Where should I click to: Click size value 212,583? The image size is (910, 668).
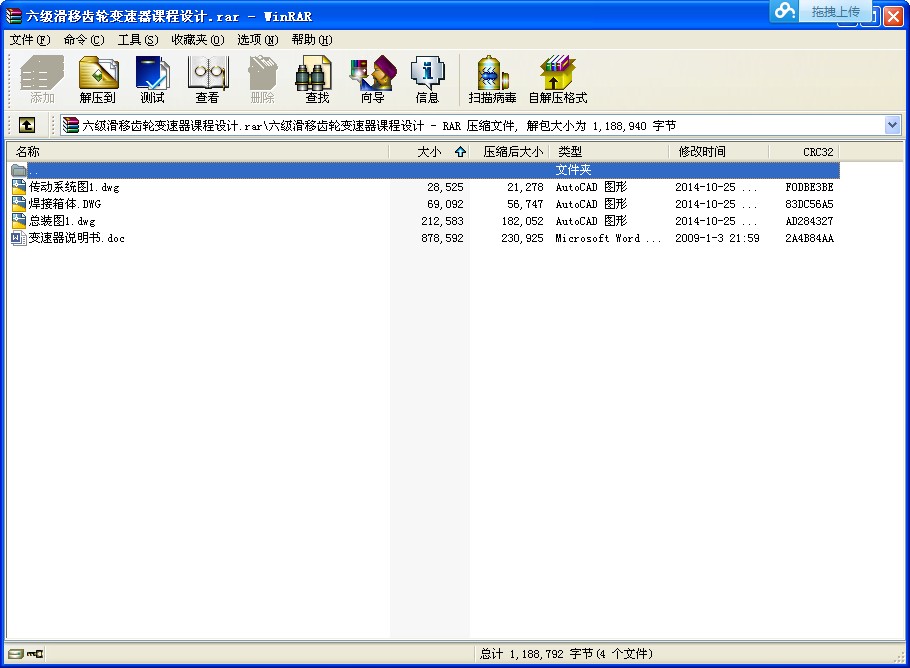tap(442, 221)
